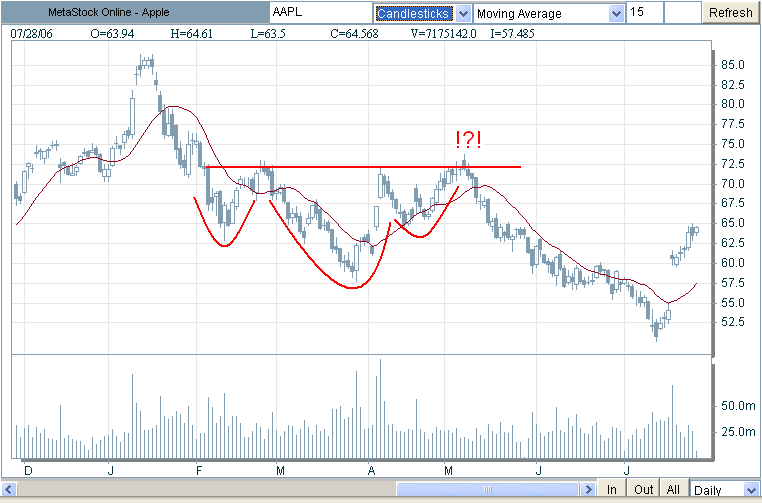Screen dimensions: 762x503
Task: Click the F month label on time axis
Action: pyautogui.click(x=199, y=471)
